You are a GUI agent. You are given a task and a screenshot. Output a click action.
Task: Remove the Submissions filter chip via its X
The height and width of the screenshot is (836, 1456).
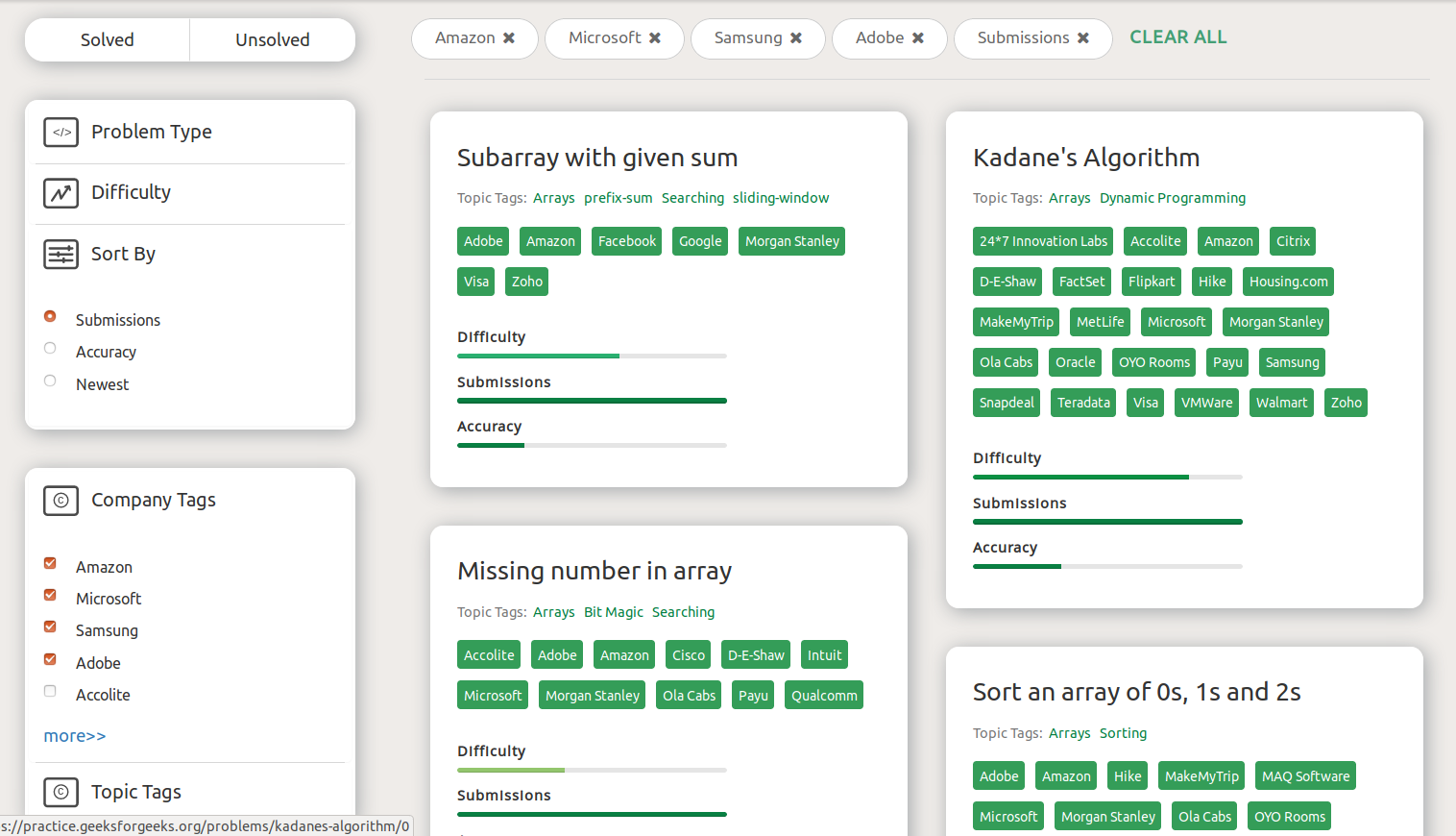pos(1083,38)
